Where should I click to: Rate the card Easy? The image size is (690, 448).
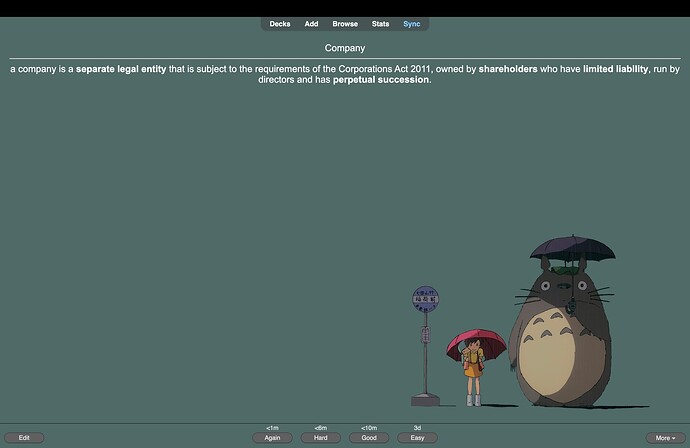pyautogui.click(x=418, y=438)
